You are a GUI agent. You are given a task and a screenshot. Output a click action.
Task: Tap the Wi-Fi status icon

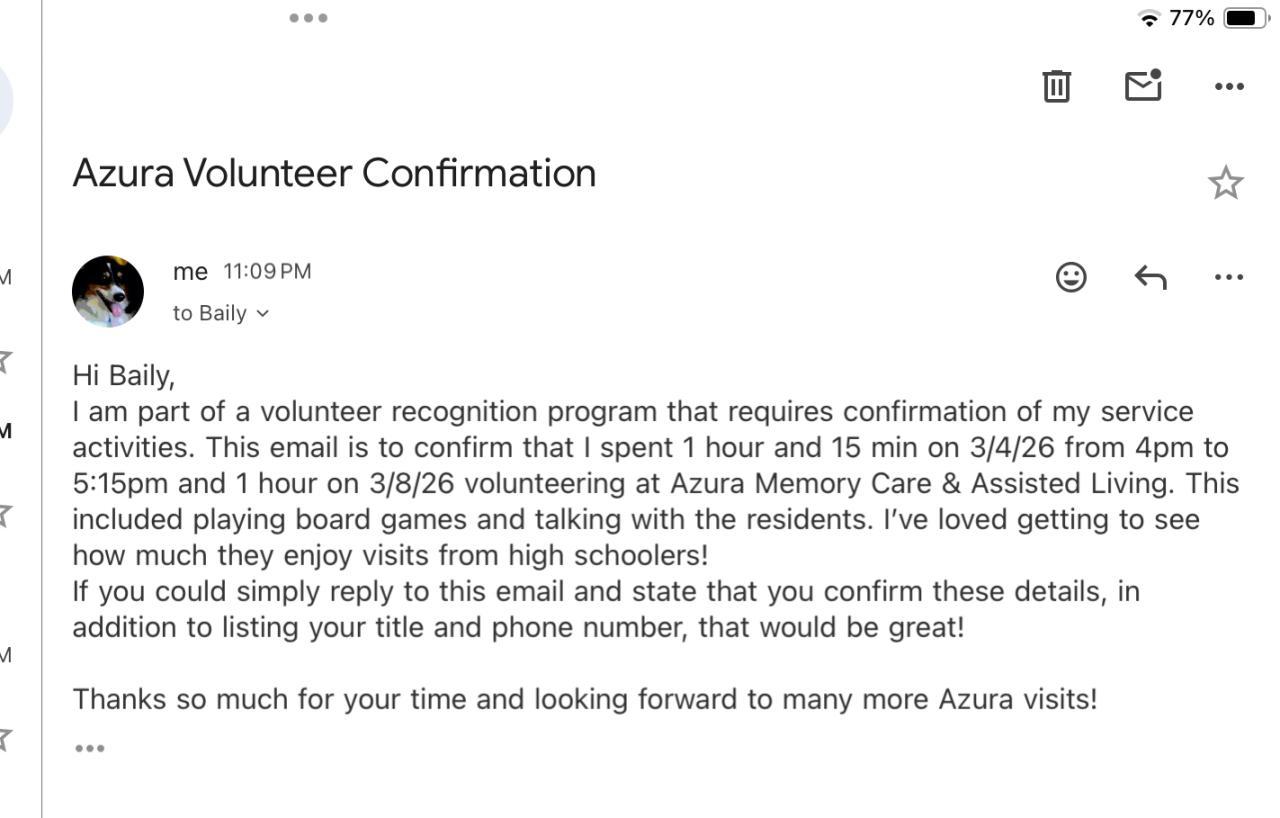click(1149, 19)
